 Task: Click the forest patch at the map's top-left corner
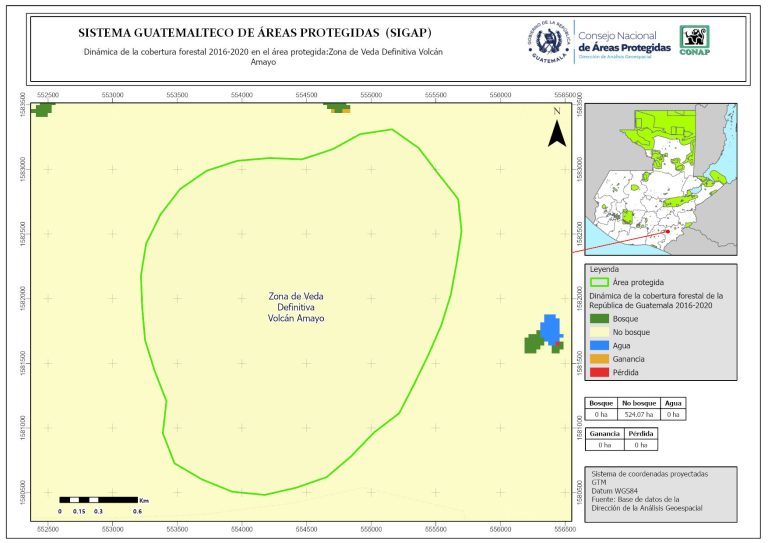click(x=41, y=108)
